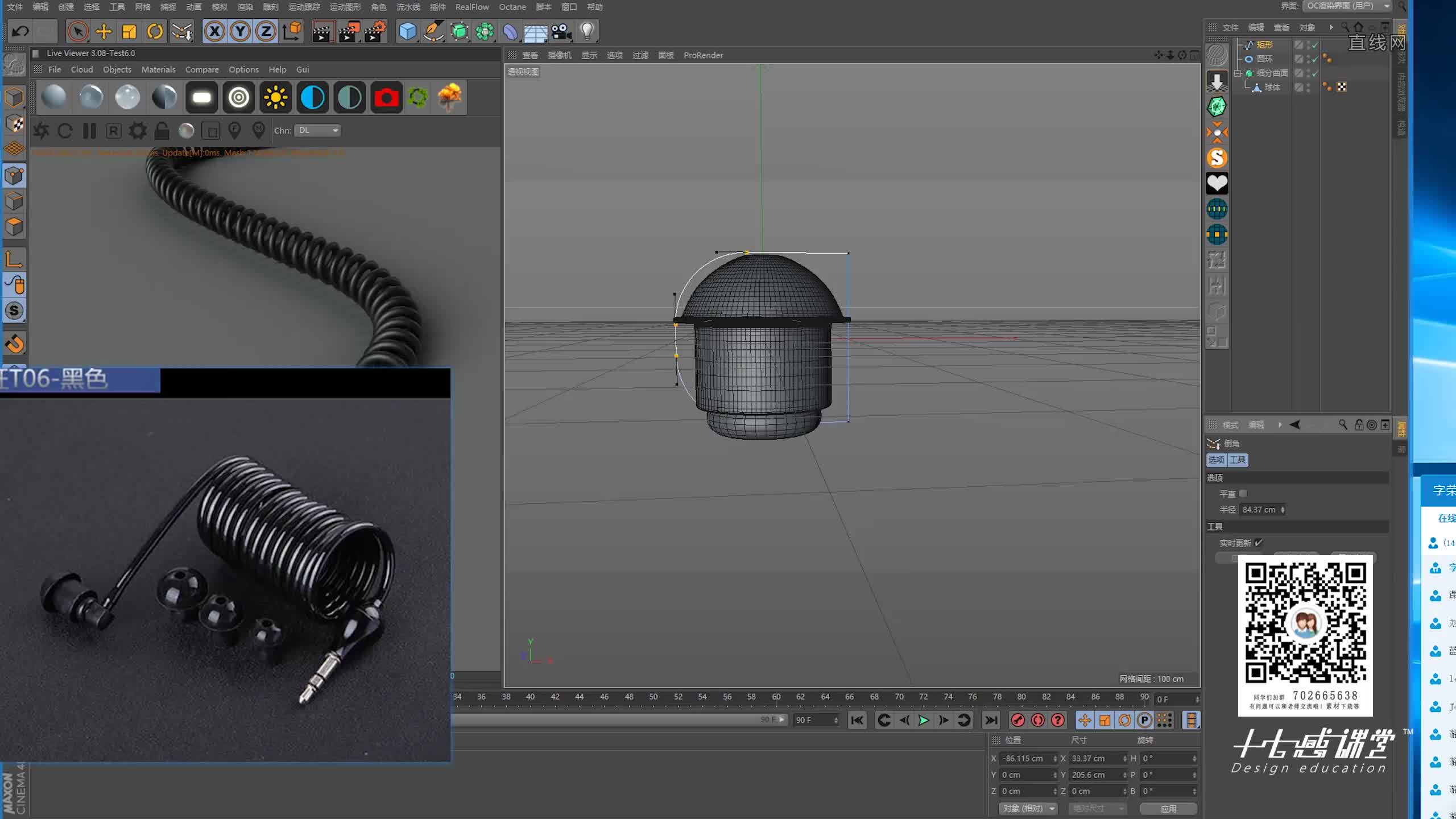This screenshot has height=819, width=1456.
Task: Toggle the red Autokeying button
Action: pyautogui.click(x=1038, y=721)
